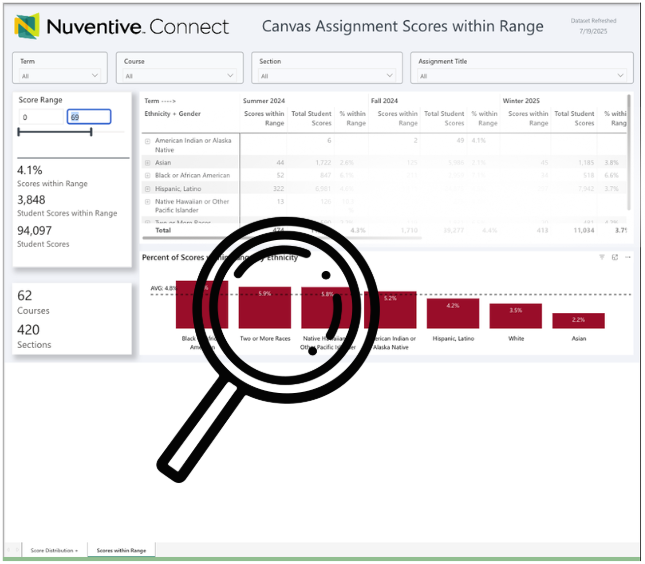Open the Course filter dropdown
Screen dimensions: 645x564
pos(179,75)
